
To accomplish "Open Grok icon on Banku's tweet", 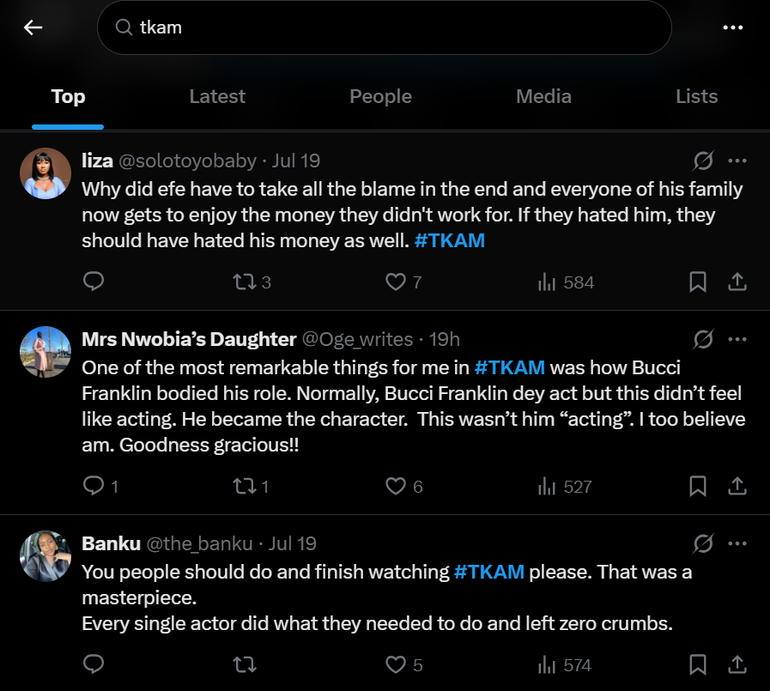I will pos(703,543).
